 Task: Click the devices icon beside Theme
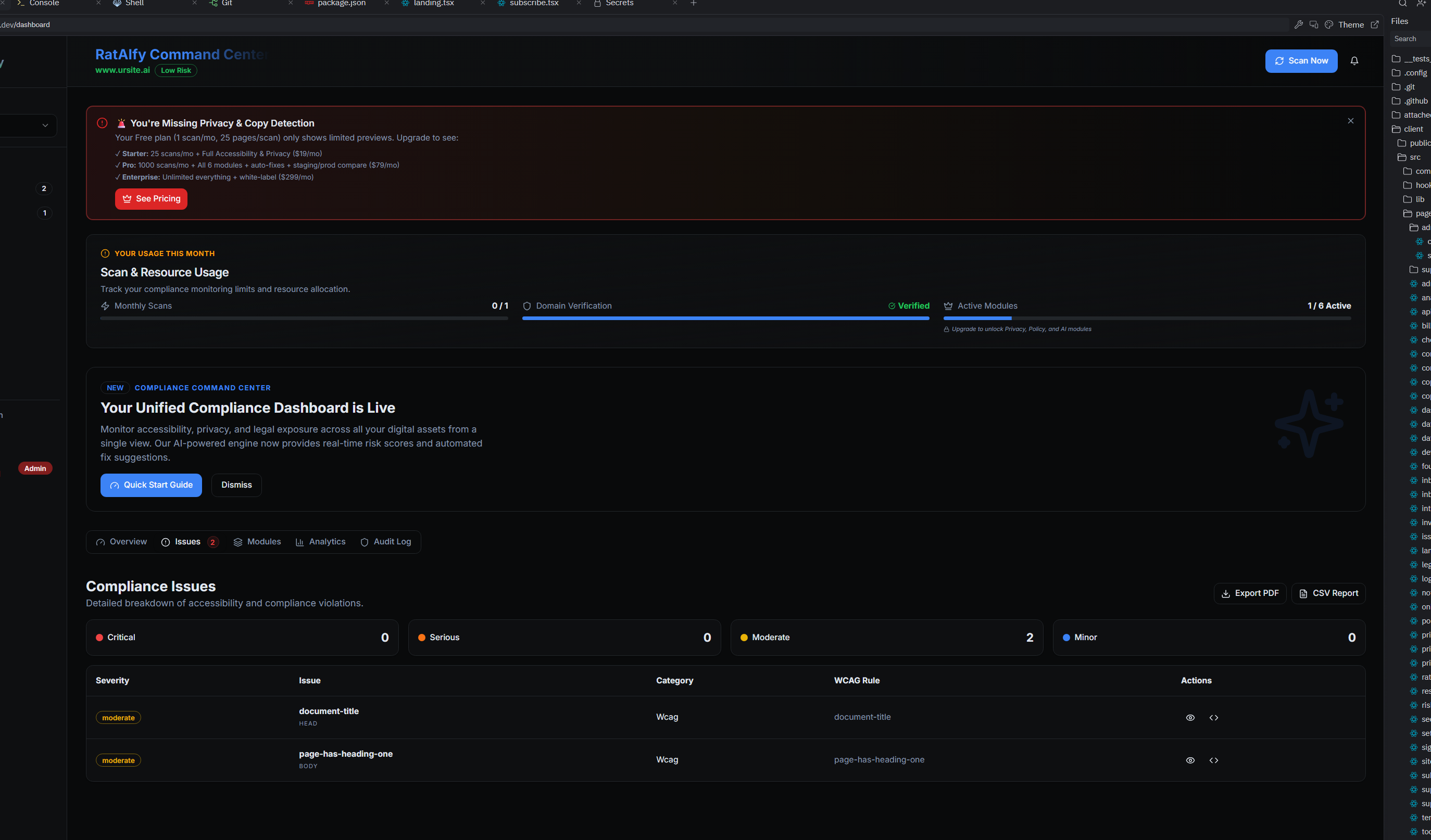point(1313,24)
